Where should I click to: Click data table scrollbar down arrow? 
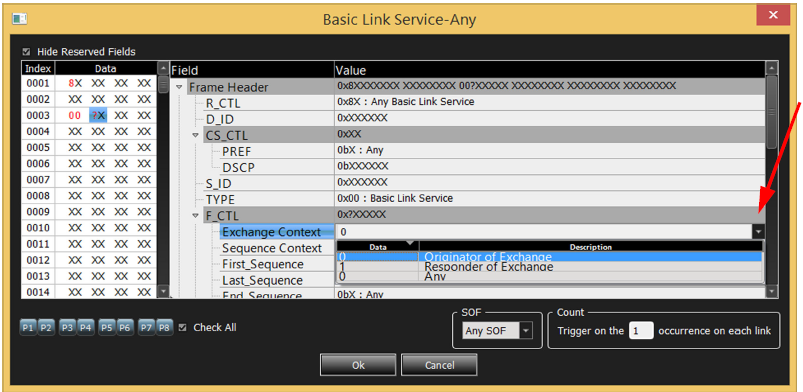click(163, 292)
